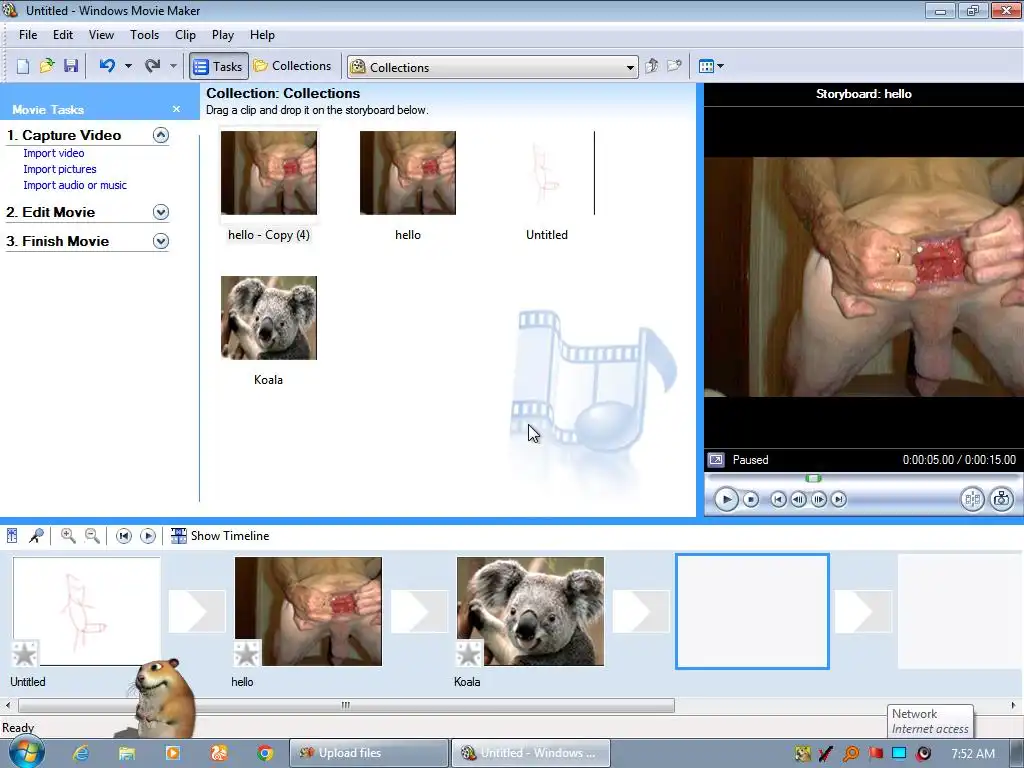Step to the next frame

[x=818, y=500]
